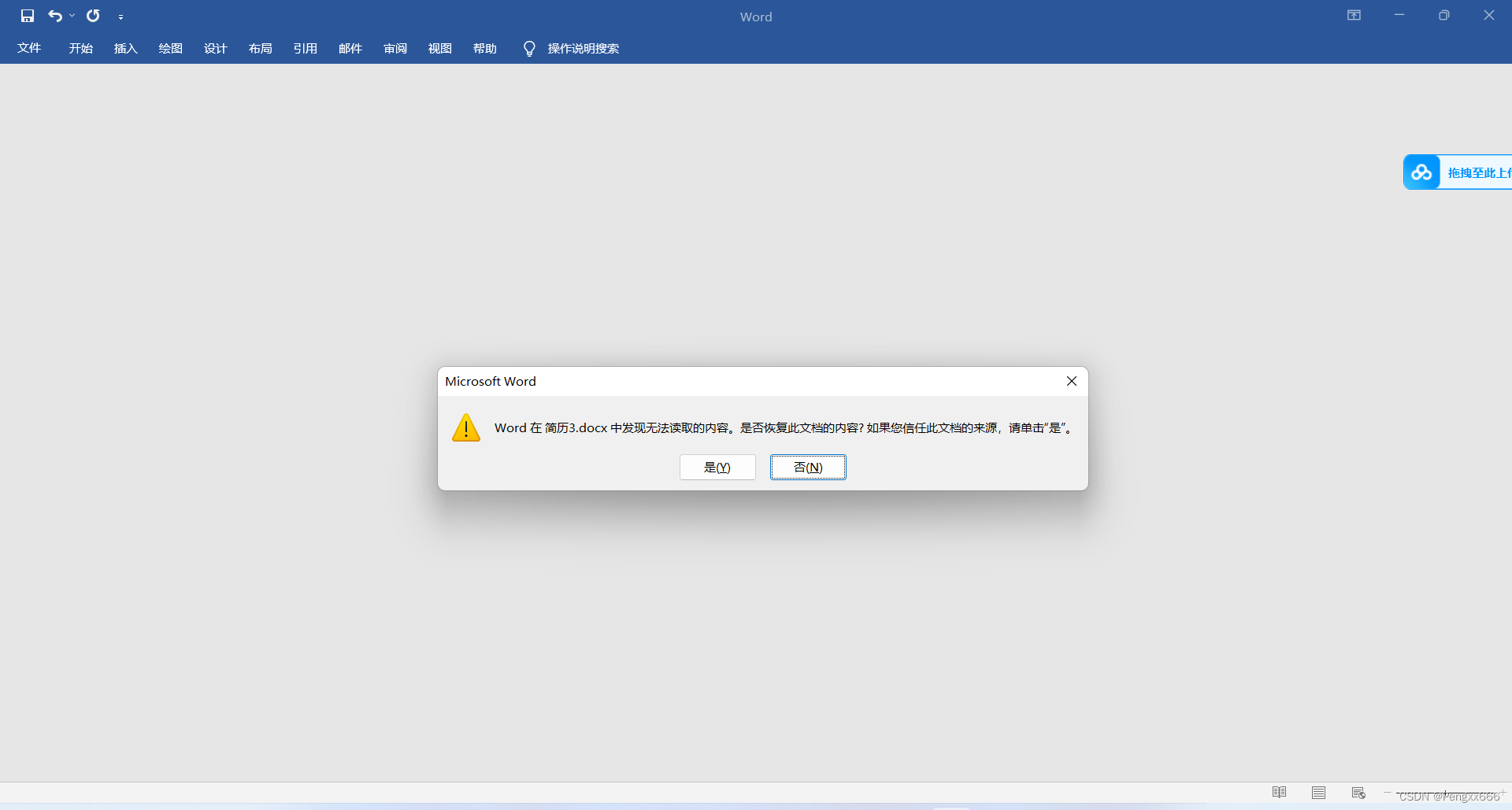Click the Baidu cloud upload icon

pos(1421,172)
